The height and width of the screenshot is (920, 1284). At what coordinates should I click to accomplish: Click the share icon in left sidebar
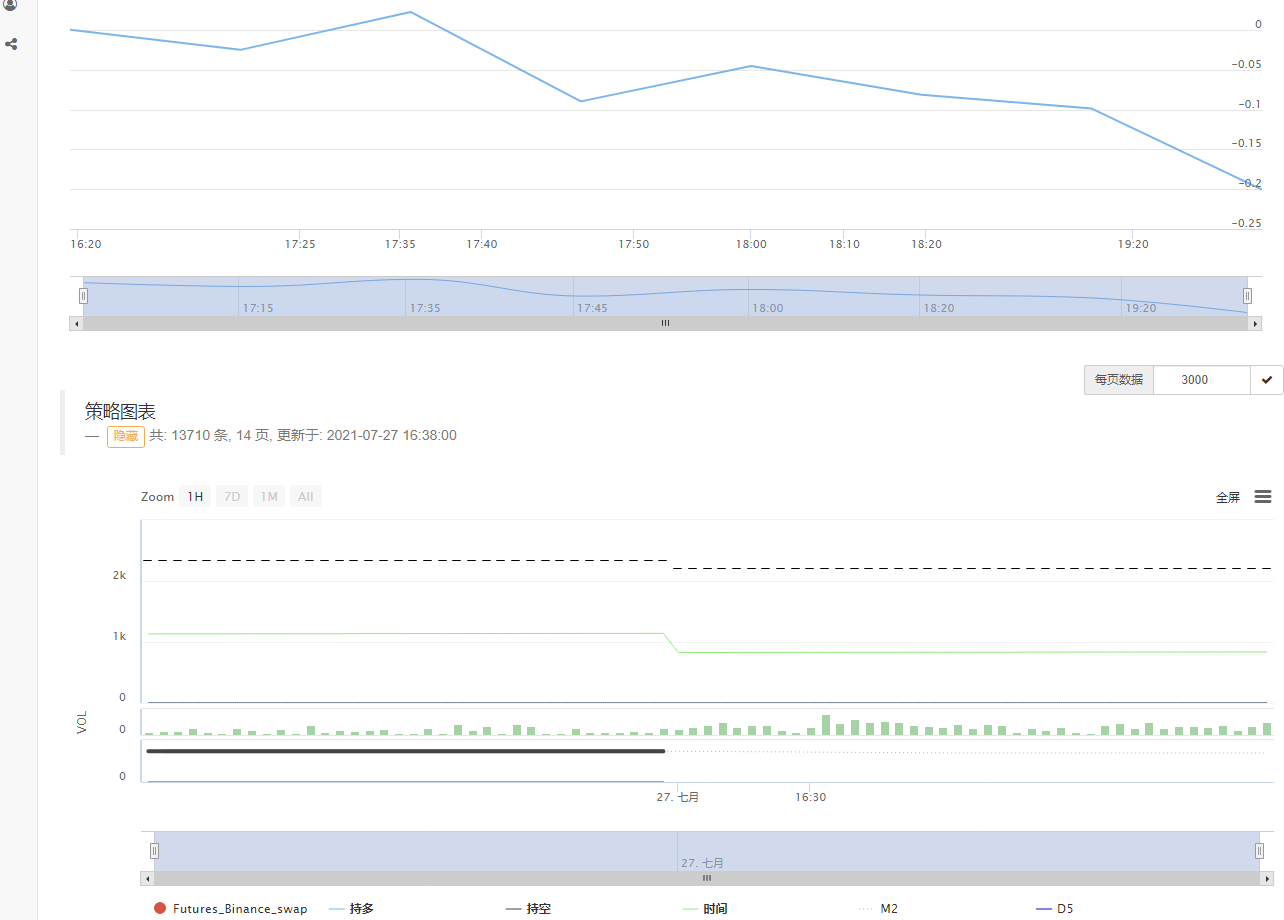(11, 44)
